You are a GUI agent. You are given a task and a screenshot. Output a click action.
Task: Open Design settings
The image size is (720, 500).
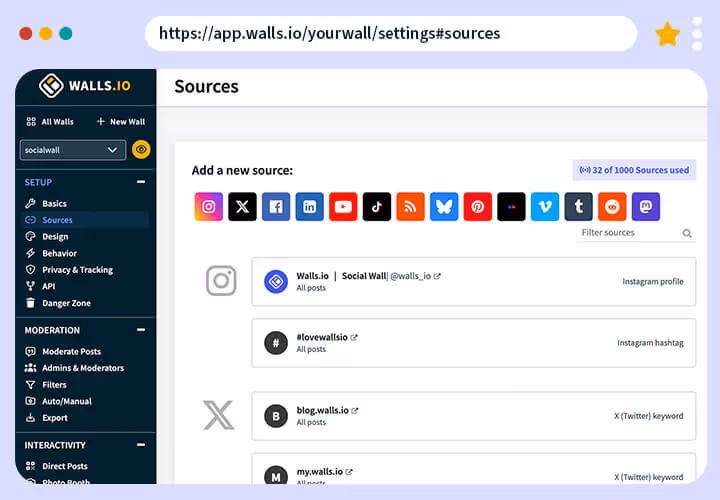click(x=46, y=236)
